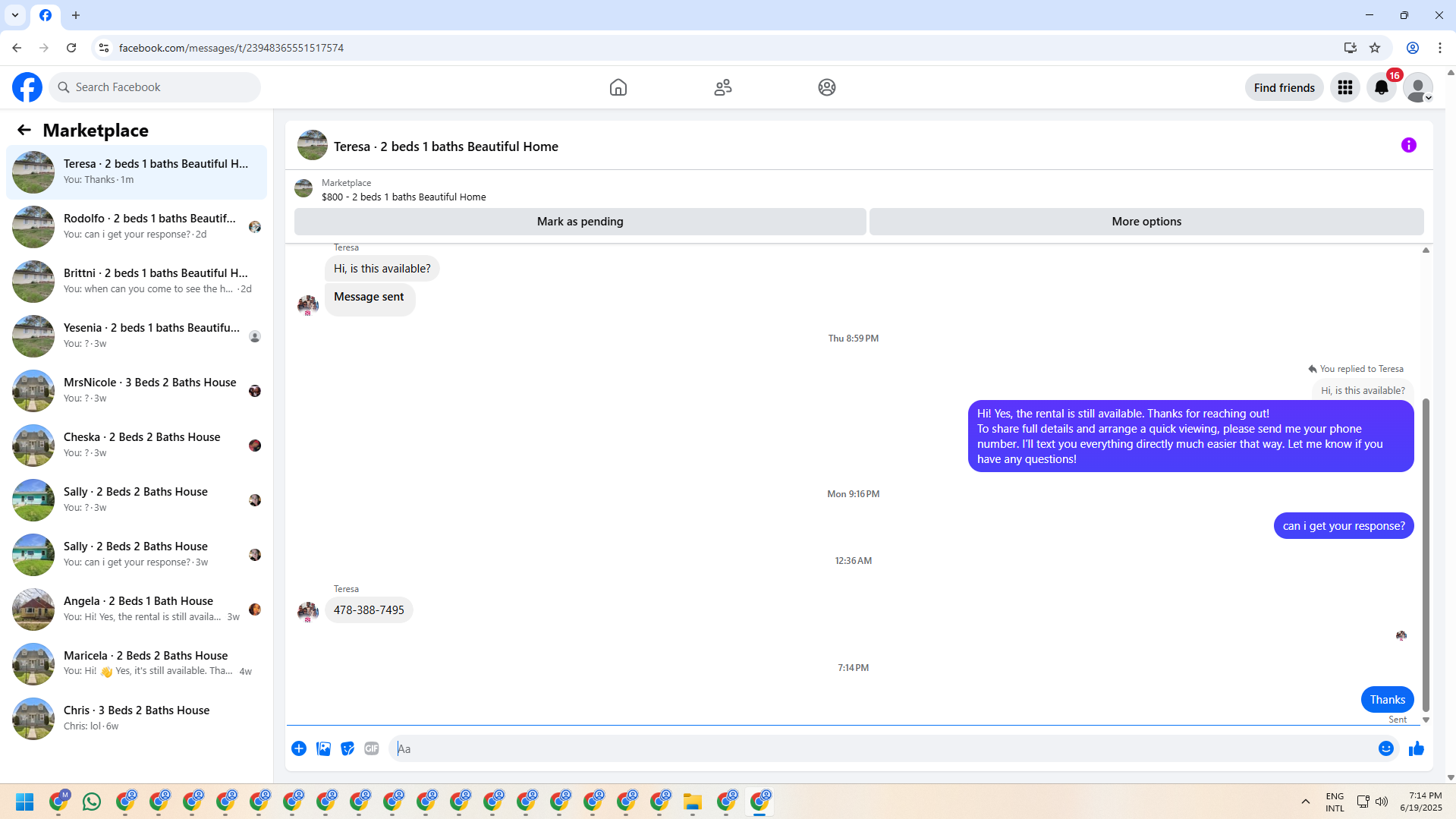
Task: Open the Groups icon in top navigation
Action: point(827,87)
